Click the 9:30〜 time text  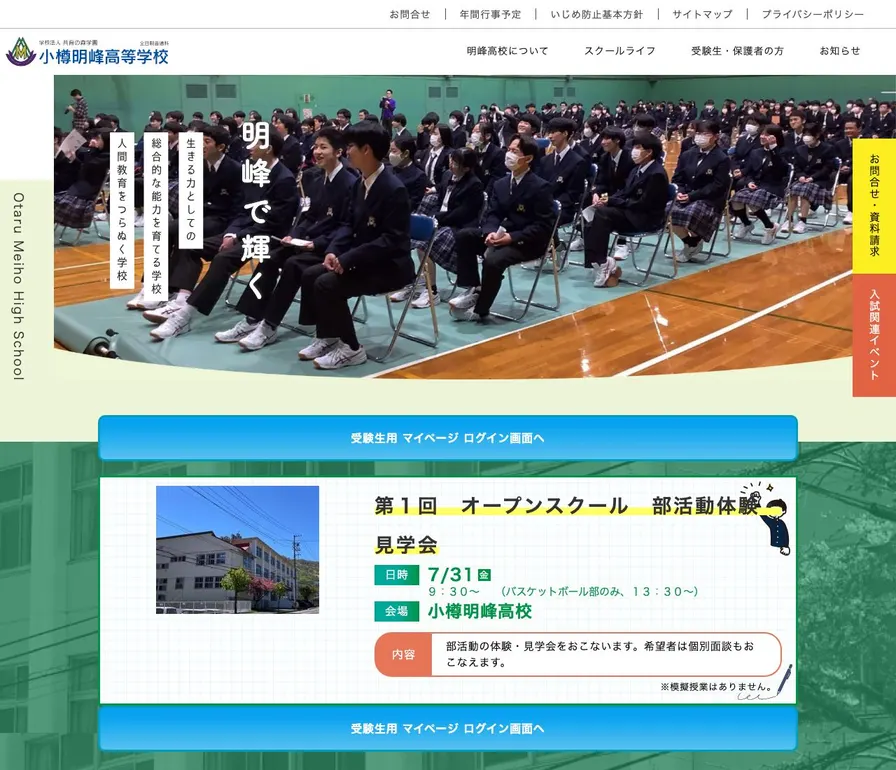(x=454, y=592)
